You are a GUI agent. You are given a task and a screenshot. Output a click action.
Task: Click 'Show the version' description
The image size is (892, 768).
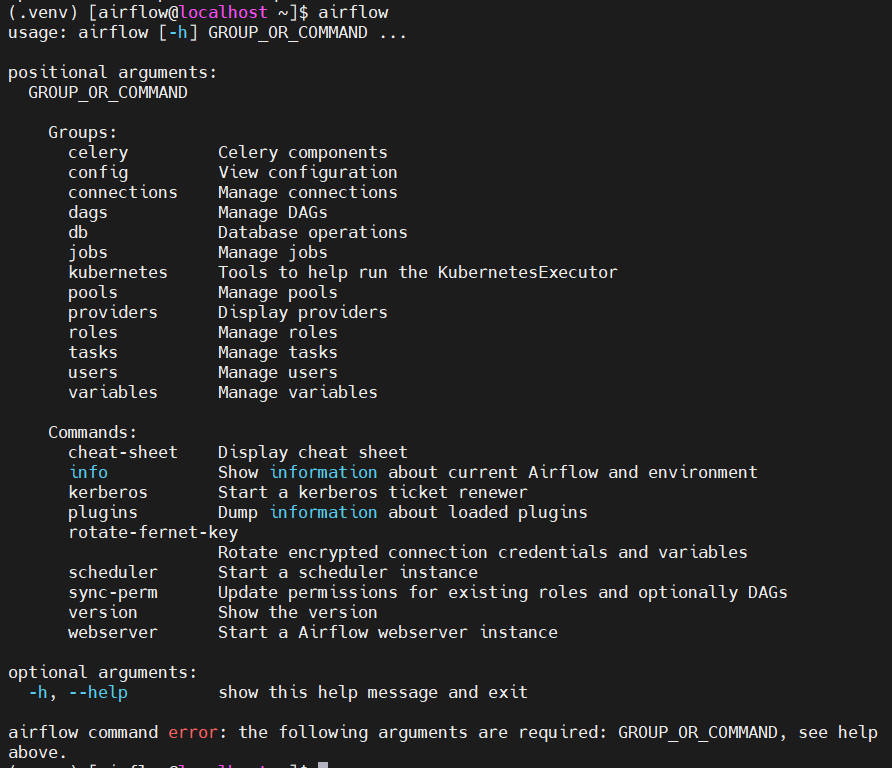coord(298,613)
